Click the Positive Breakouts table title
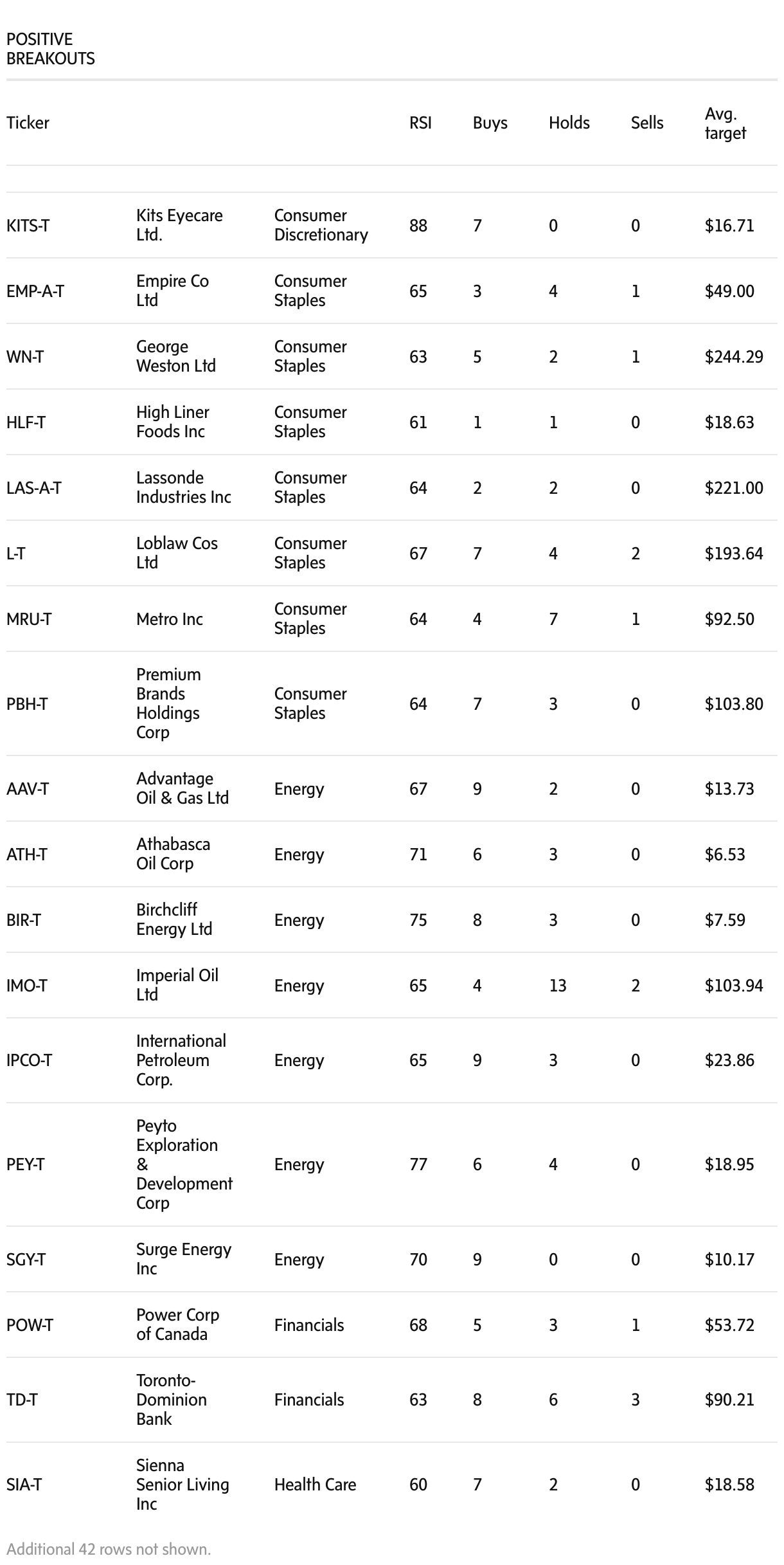784x1565 pixels. [x=50, y=49]
